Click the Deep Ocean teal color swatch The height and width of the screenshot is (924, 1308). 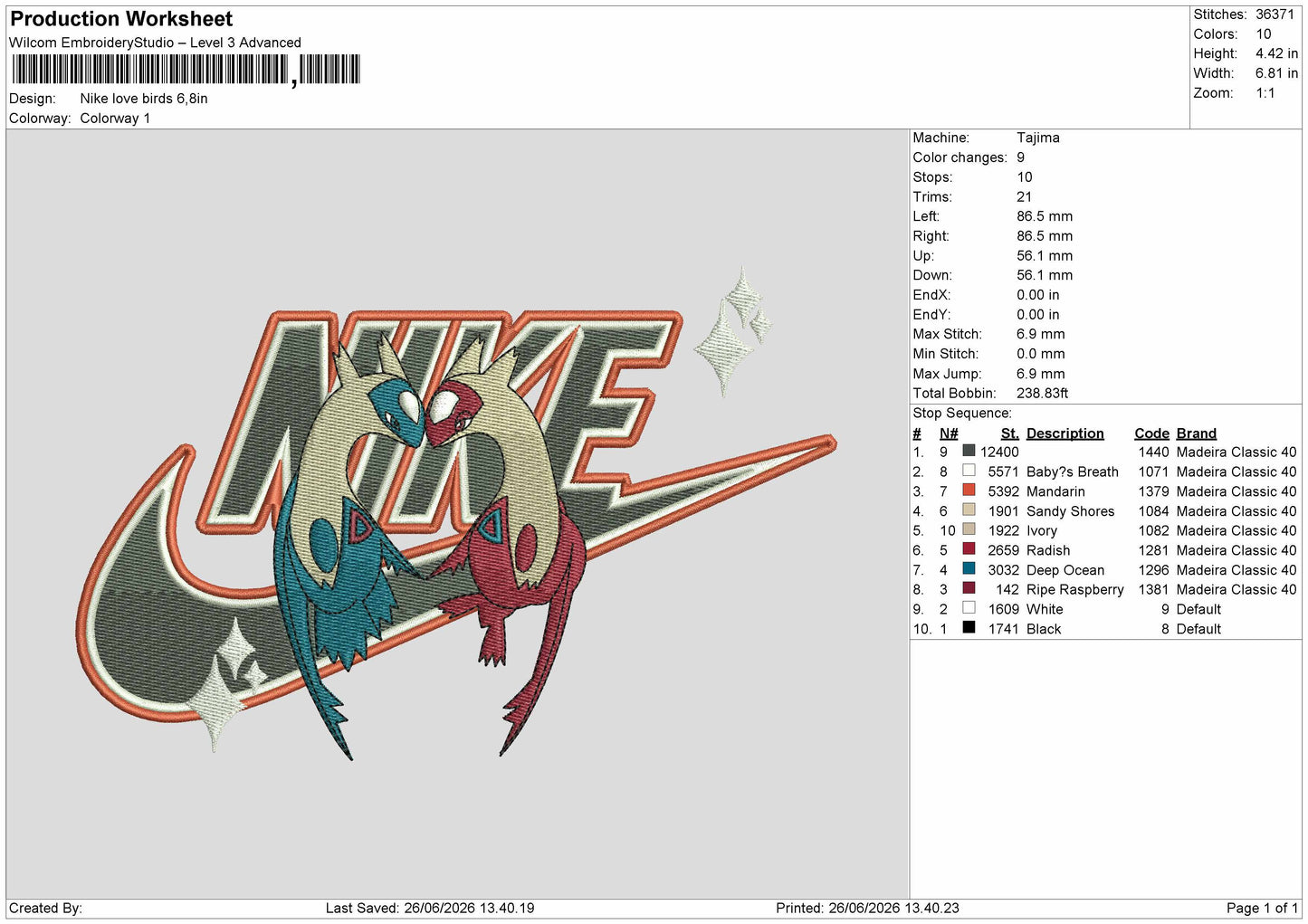point(969,569)
